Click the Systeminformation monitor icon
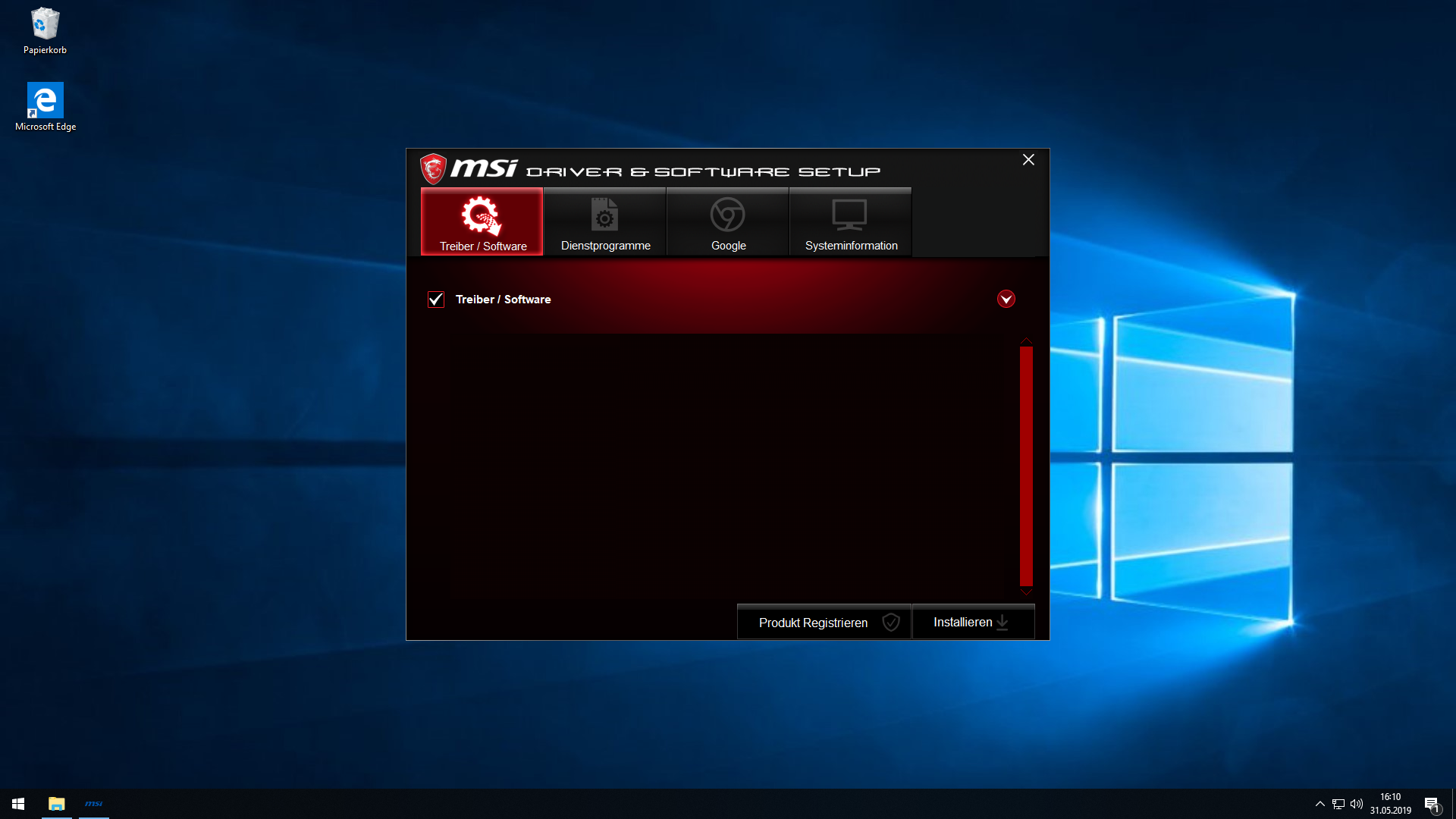The image size is (1456, 819). click(849, 215)
